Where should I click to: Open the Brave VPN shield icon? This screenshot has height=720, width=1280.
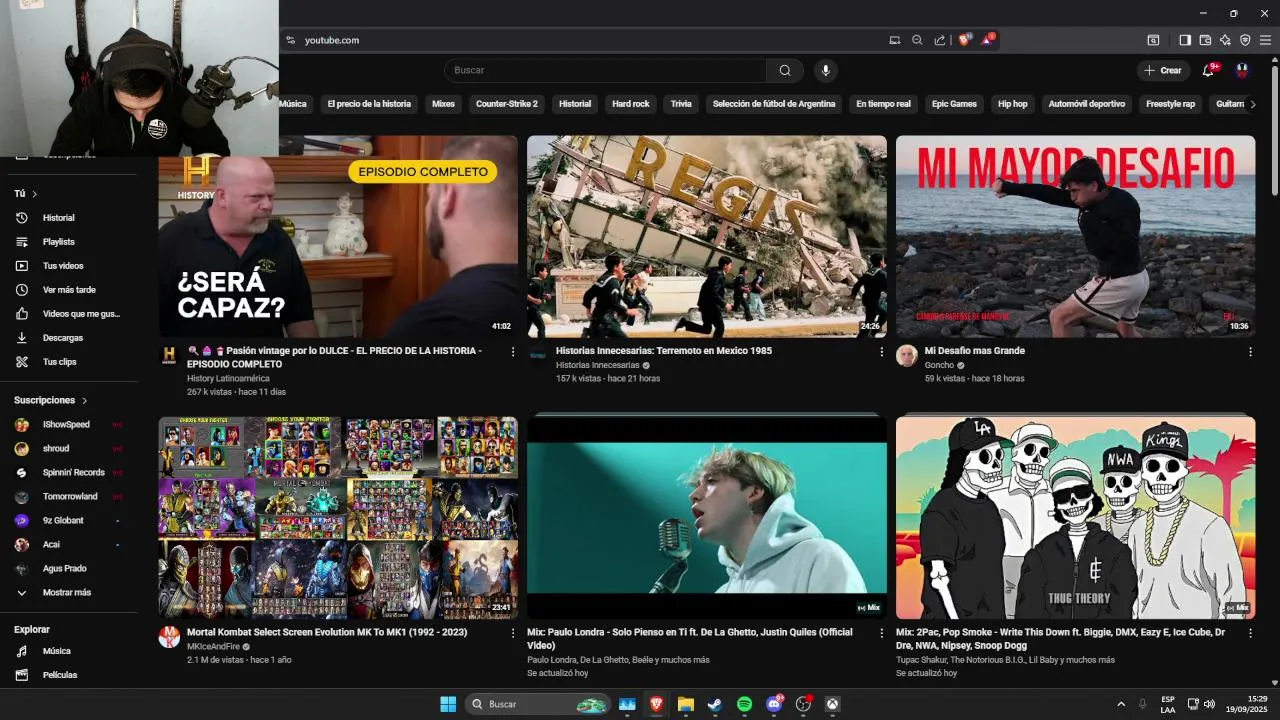[1245, 40]
